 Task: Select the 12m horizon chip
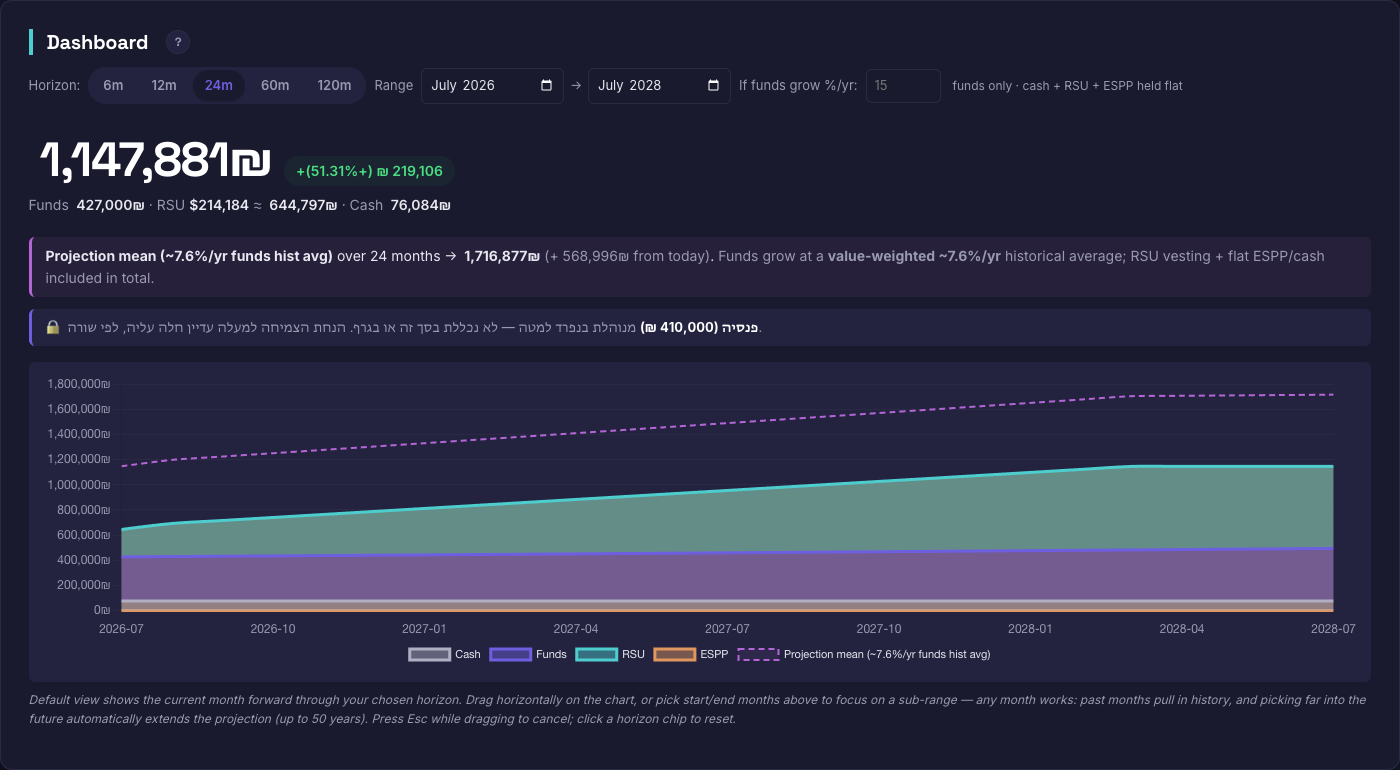tap(164, 86)
